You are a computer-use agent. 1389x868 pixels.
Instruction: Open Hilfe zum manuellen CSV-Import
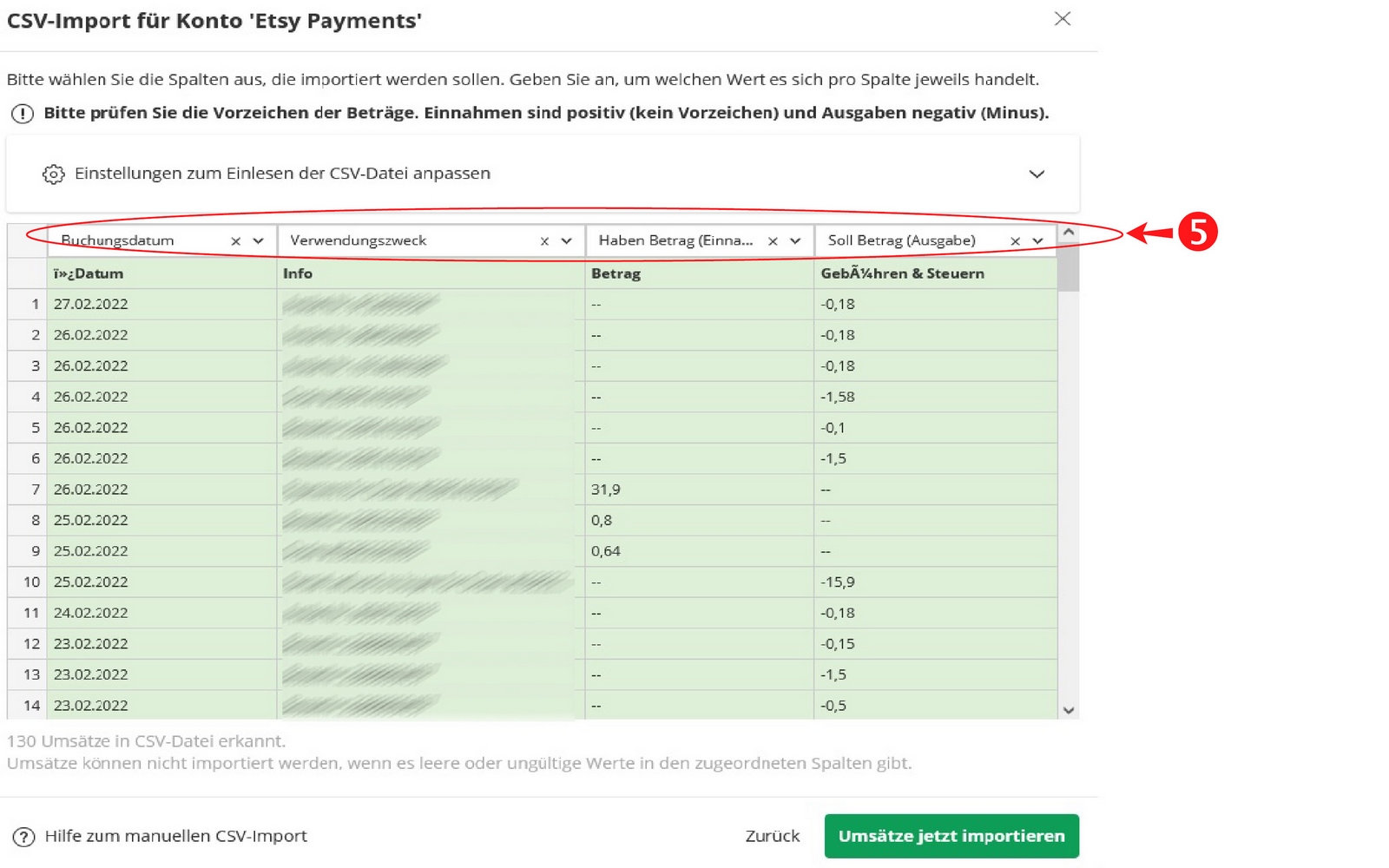click(176, 836)
